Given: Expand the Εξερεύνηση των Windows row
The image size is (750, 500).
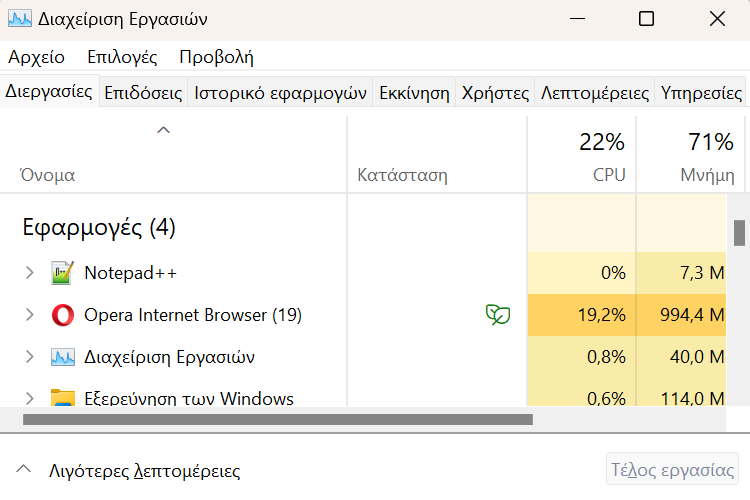Looking at the screenshot, I should (x=30, y=398).
